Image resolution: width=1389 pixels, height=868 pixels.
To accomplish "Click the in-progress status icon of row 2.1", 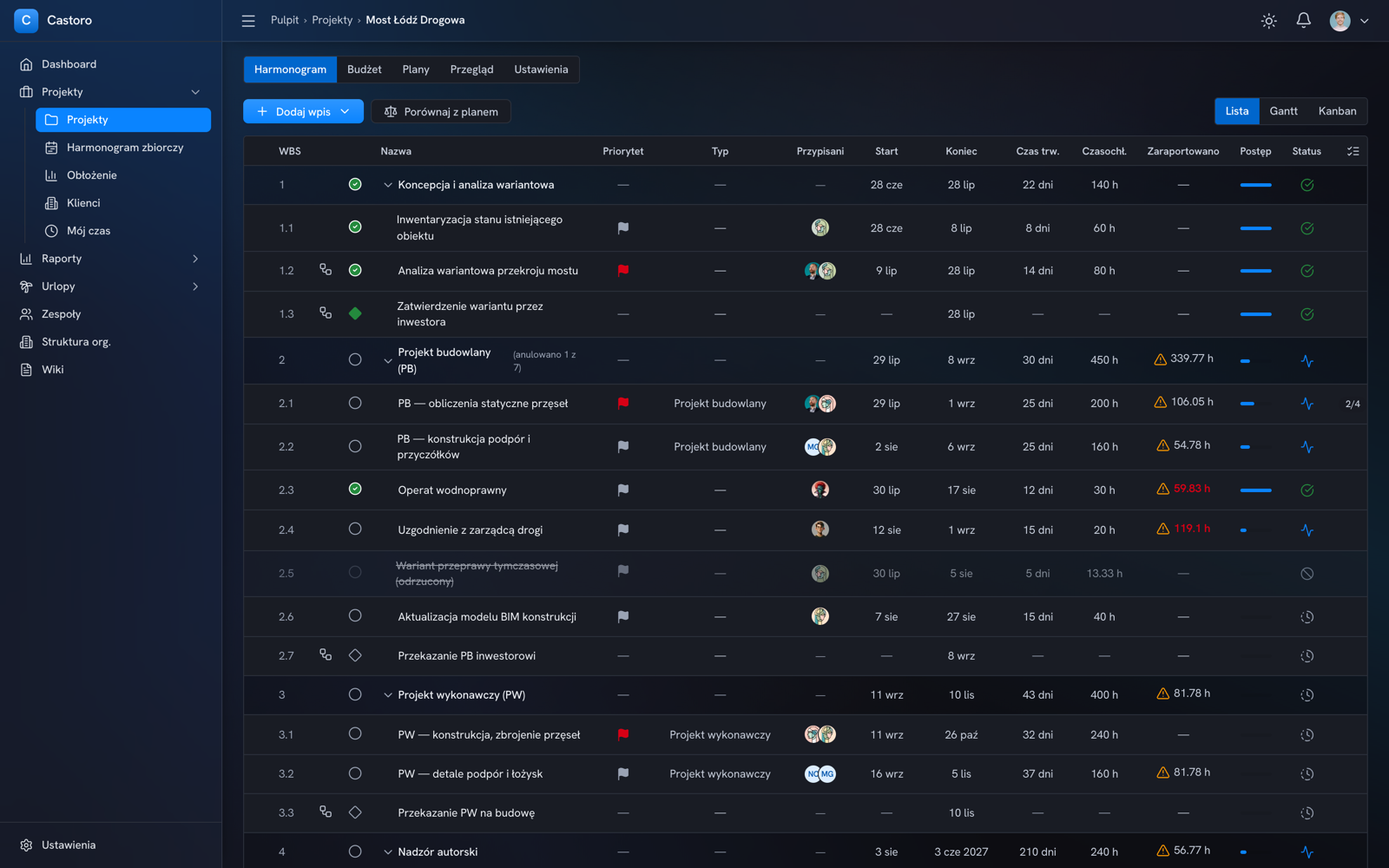I will click(x=1307, y=404).
